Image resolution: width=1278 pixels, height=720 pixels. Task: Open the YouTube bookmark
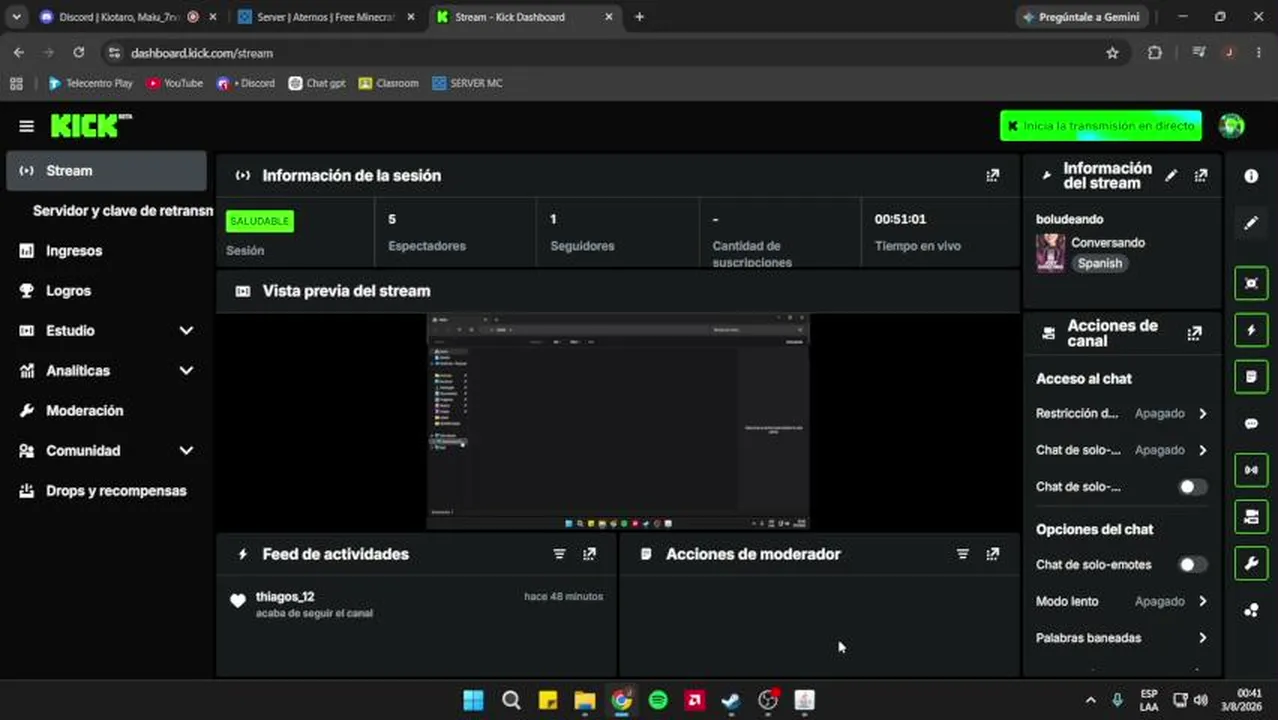click(174, 83)
